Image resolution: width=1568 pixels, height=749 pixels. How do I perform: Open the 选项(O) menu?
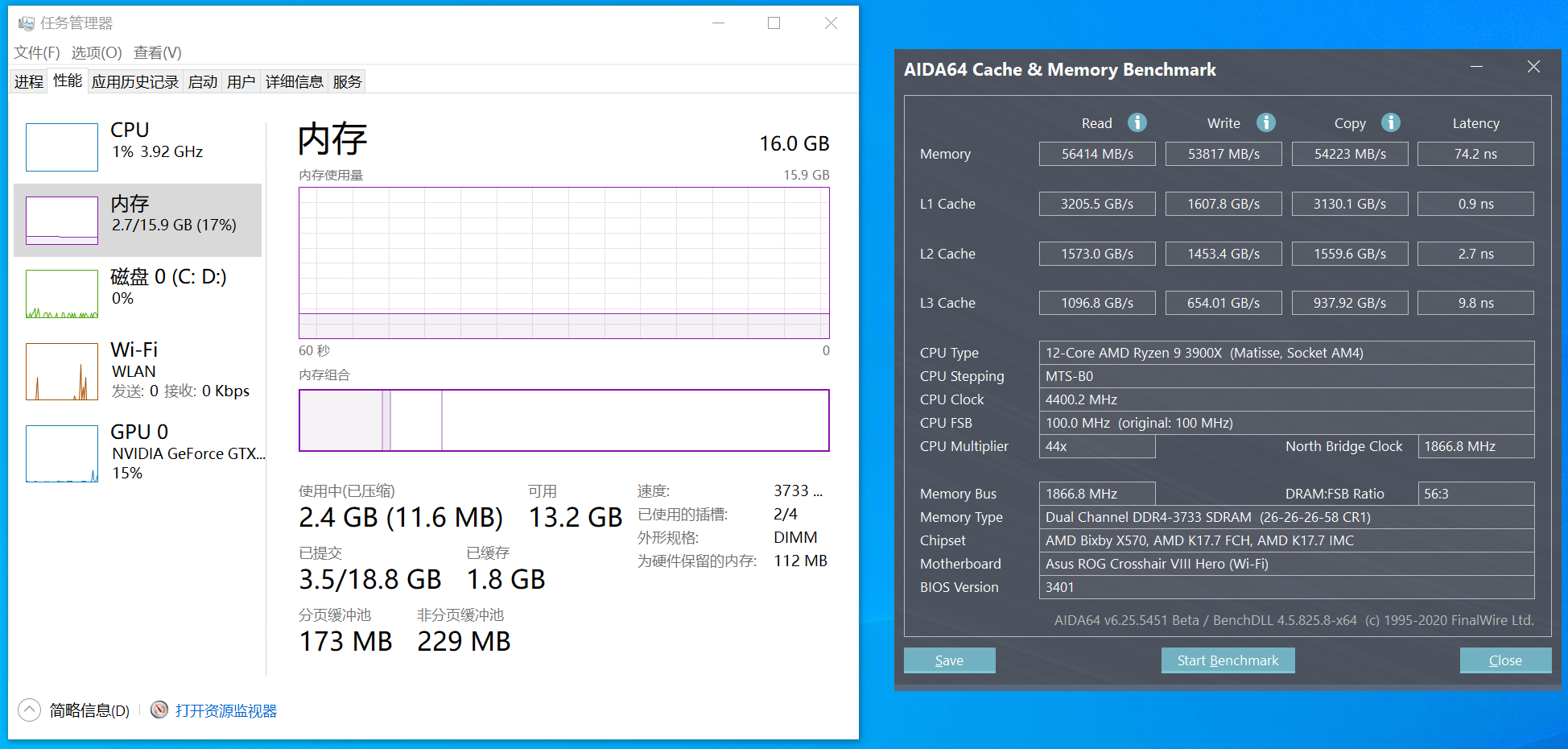[x=97, y=52]
